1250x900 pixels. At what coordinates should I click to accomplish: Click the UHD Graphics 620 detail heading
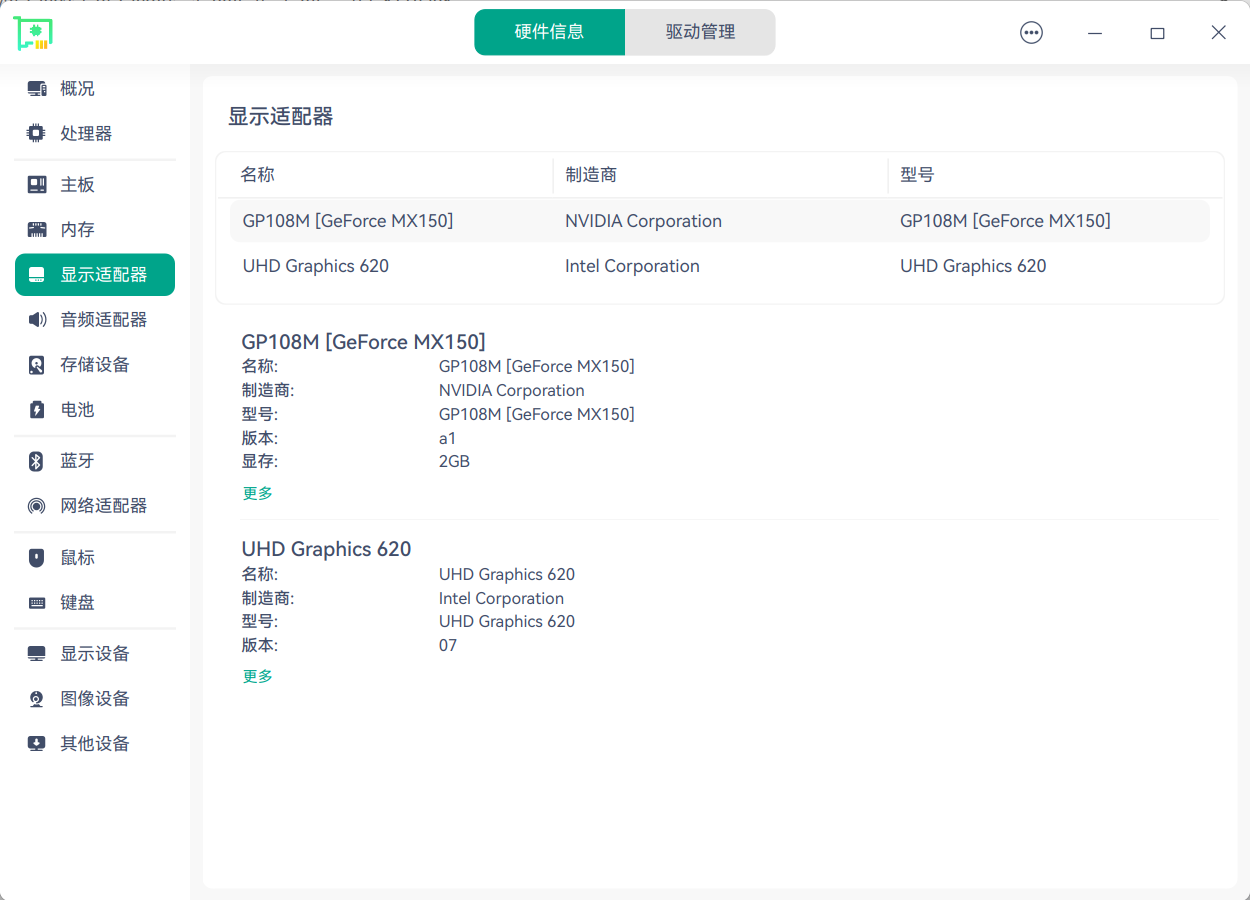326,549
